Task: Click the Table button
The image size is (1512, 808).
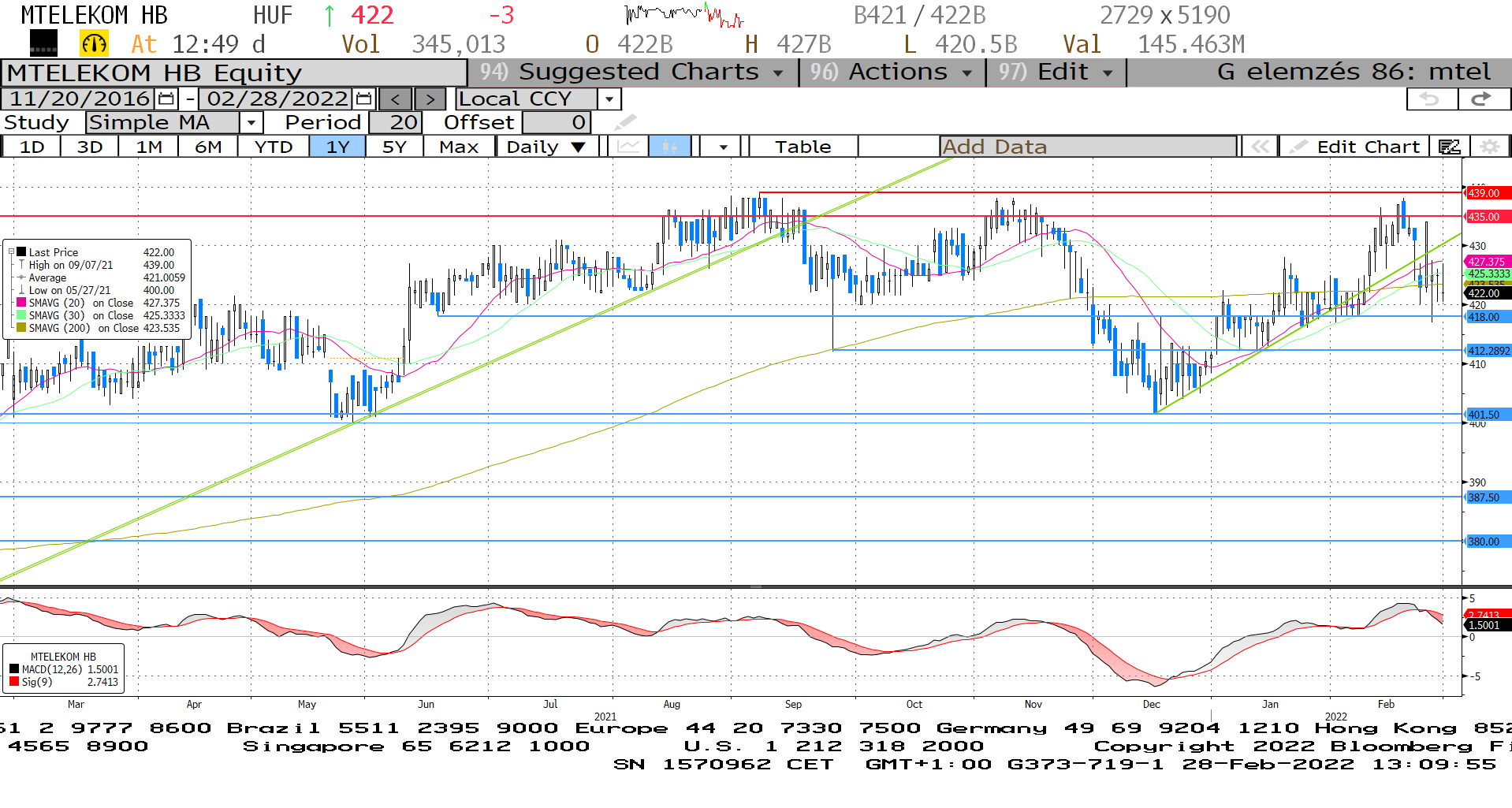Action: pos(803,147)
